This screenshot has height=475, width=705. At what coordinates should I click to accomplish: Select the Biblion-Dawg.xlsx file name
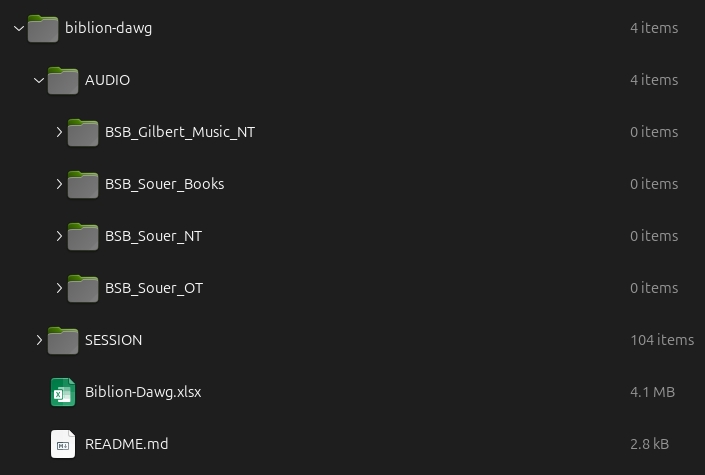143,392
